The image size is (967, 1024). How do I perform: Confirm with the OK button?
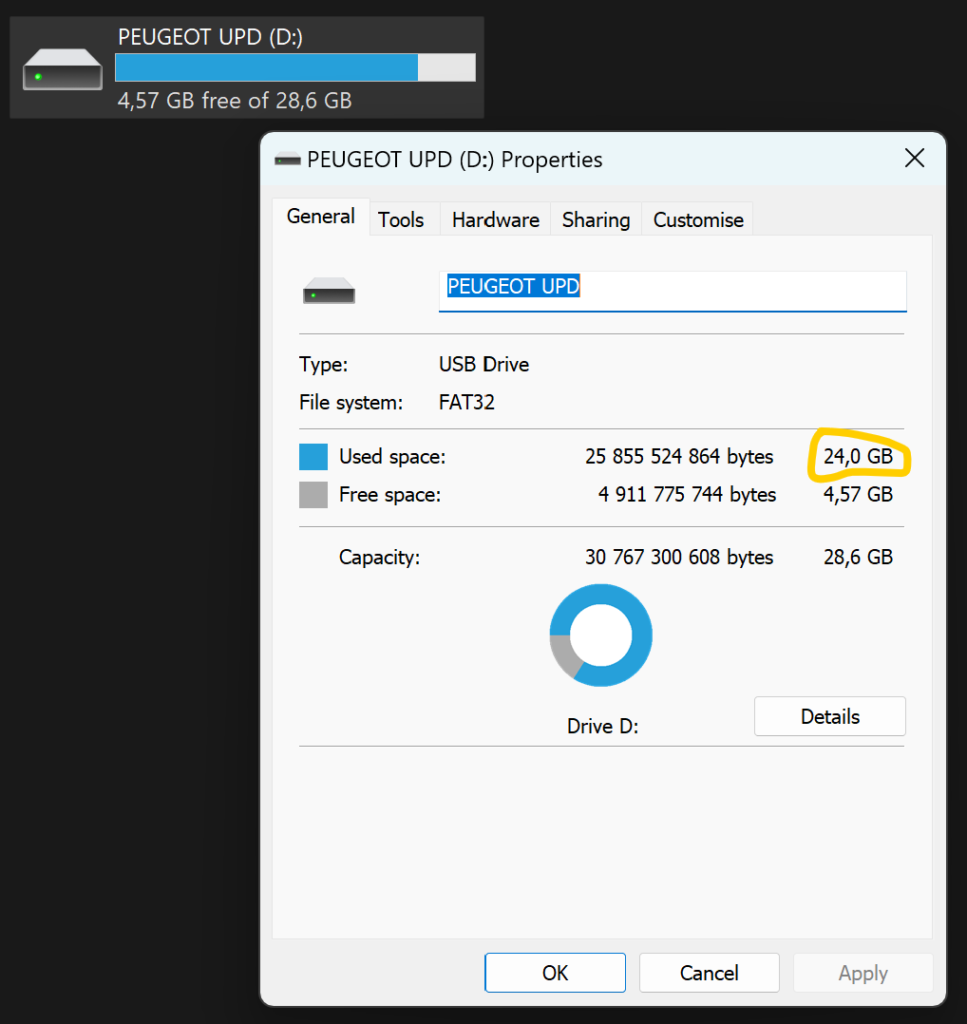(555, 973)
